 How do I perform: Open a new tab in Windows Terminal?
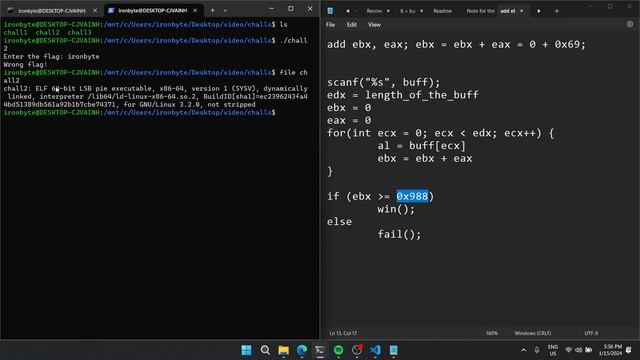click(x=212, y=10)
